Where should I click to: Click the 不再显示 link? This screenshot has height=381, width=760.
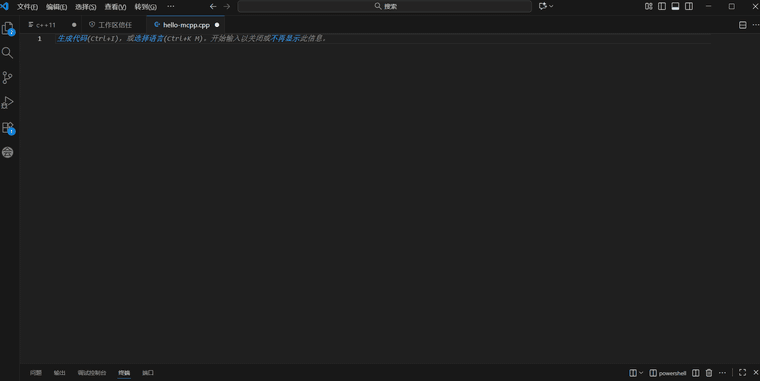pyautogui.click(x=285, y=38)
